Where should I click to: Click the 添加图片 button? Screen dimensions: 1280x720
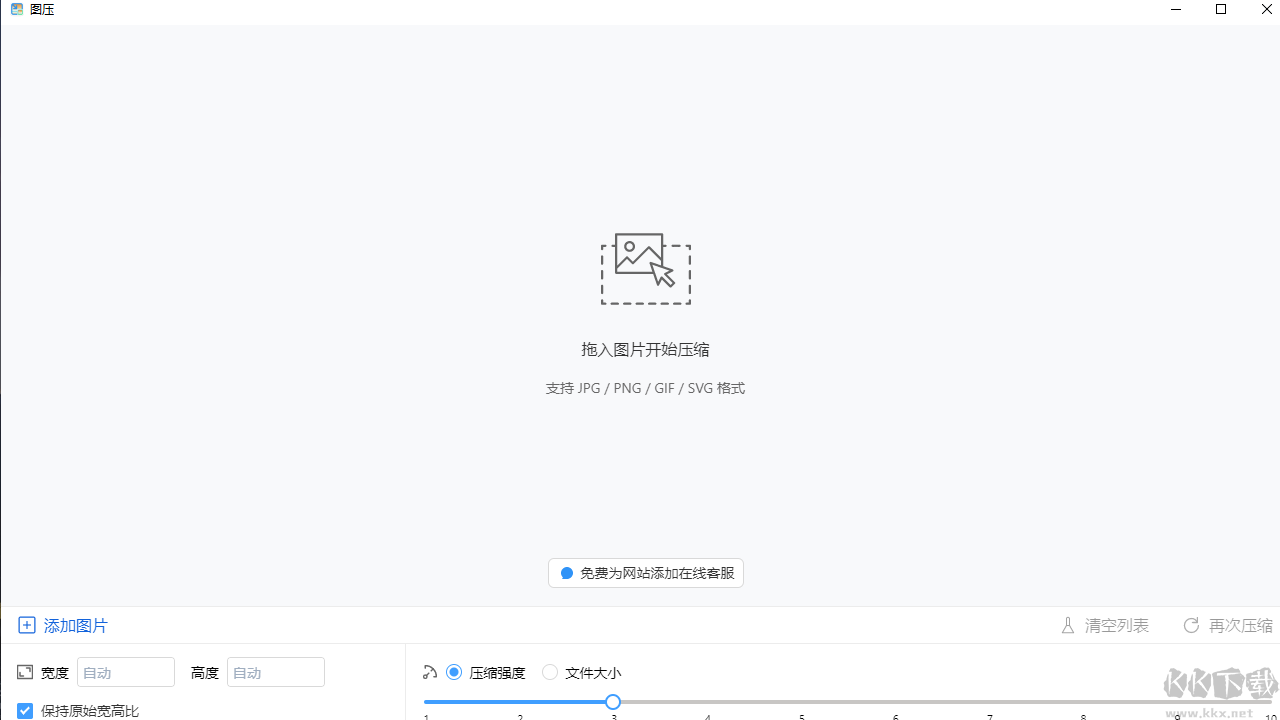click(63, 625)
